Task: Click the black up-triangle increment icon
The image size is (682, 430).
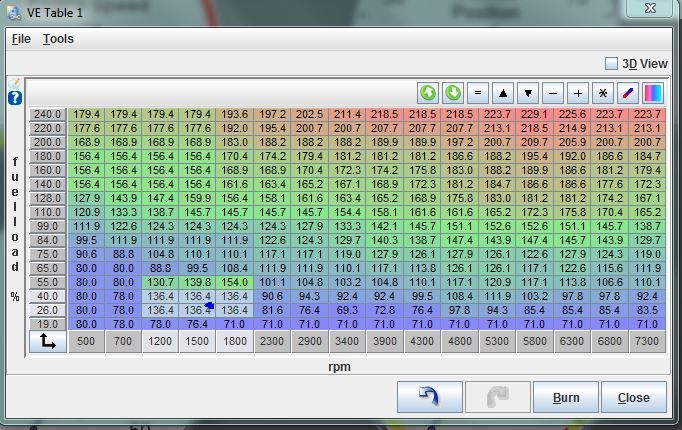Action: pos(504,93)
